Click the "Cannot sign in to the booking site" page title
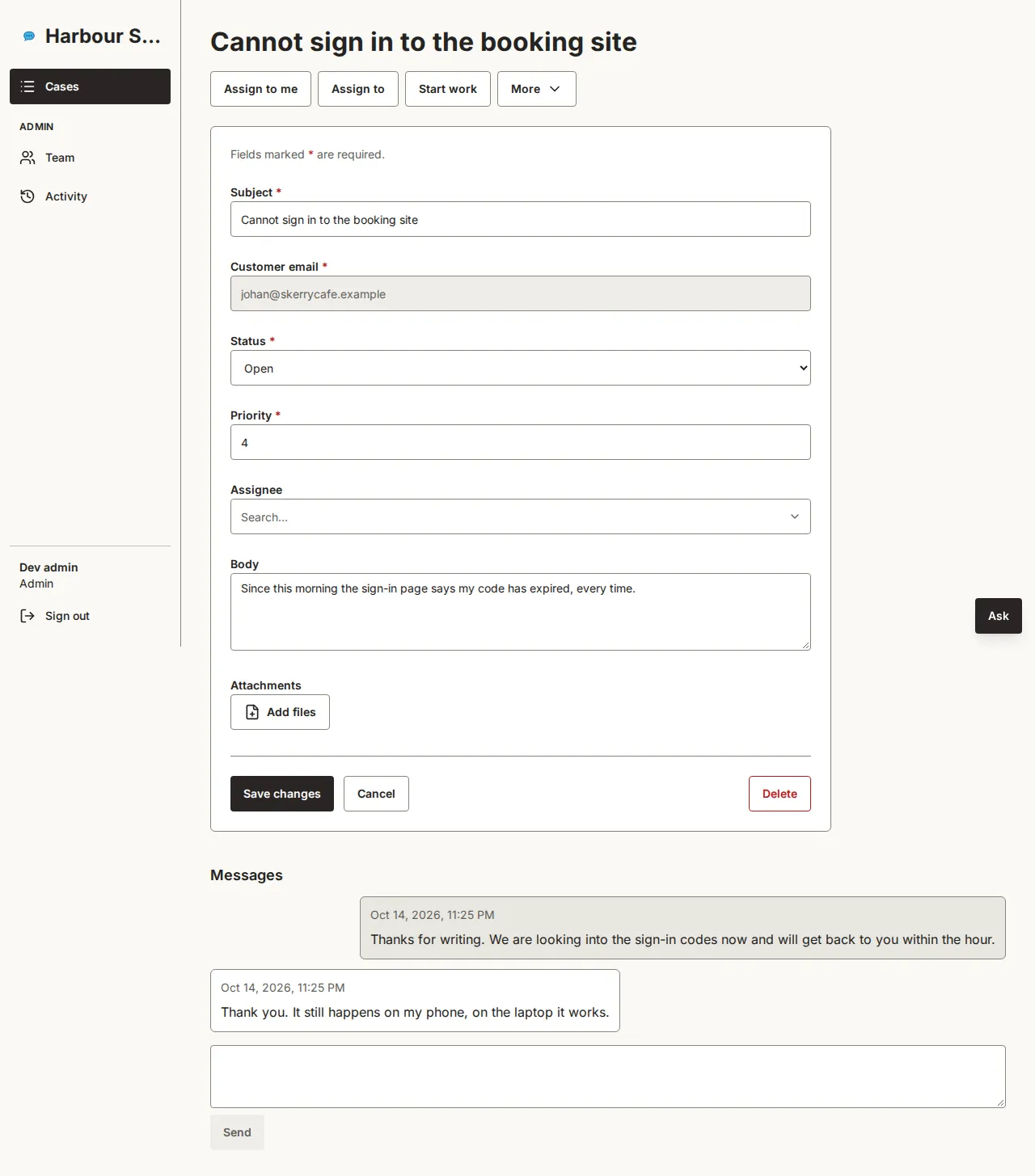 click(424, 42)
